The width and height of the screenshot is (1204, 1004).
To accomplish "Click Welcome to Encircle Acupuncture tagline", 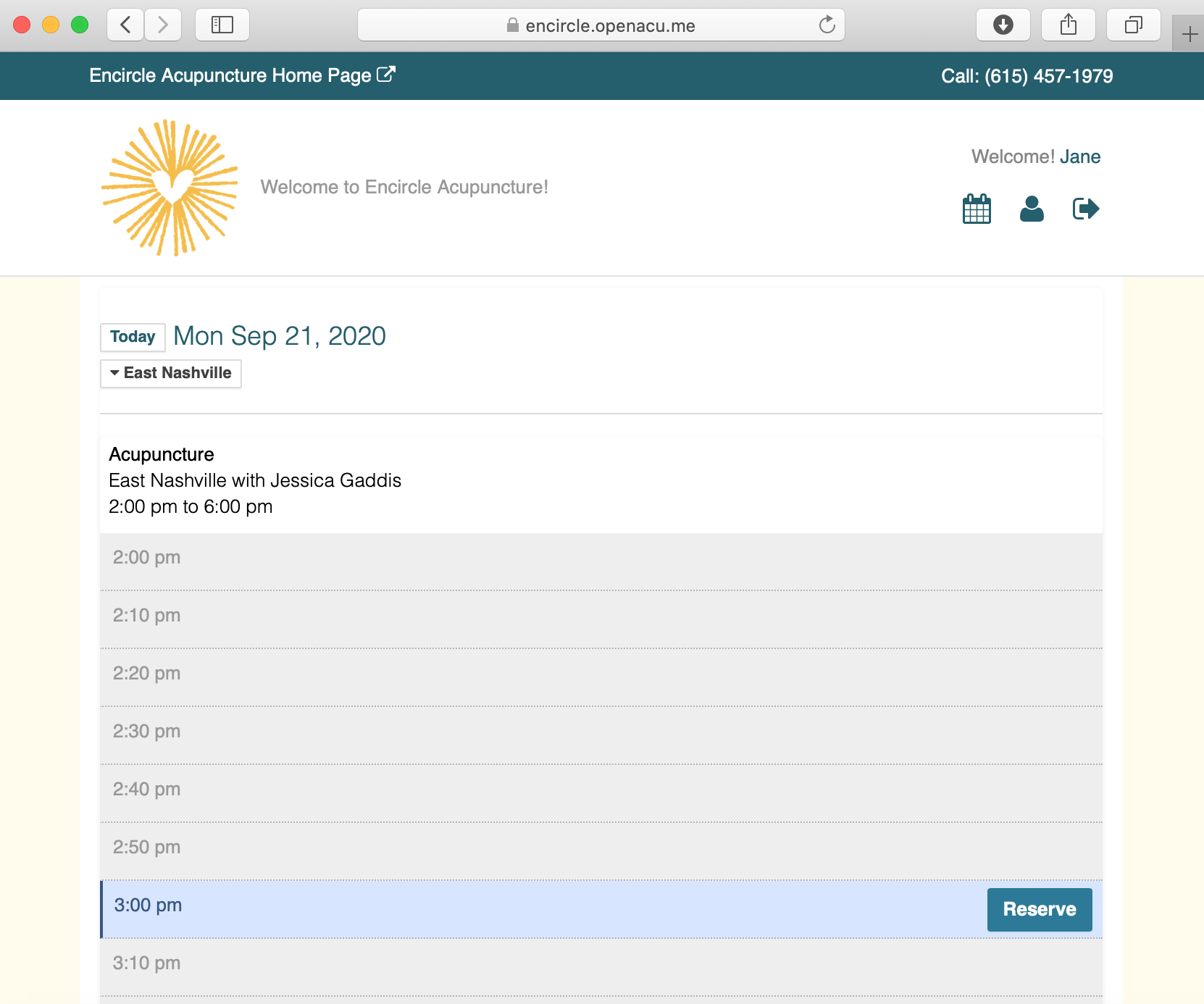I will pyautogui.click(x=404, y=187).
